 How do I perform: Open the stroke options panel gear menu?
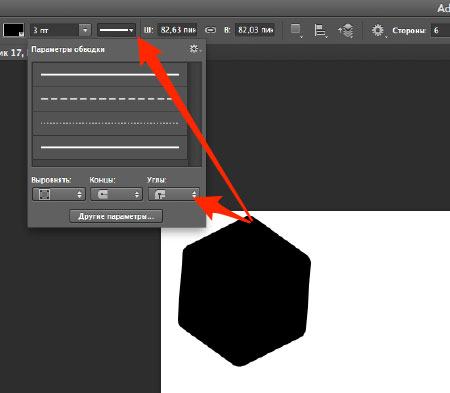point(195,49)
